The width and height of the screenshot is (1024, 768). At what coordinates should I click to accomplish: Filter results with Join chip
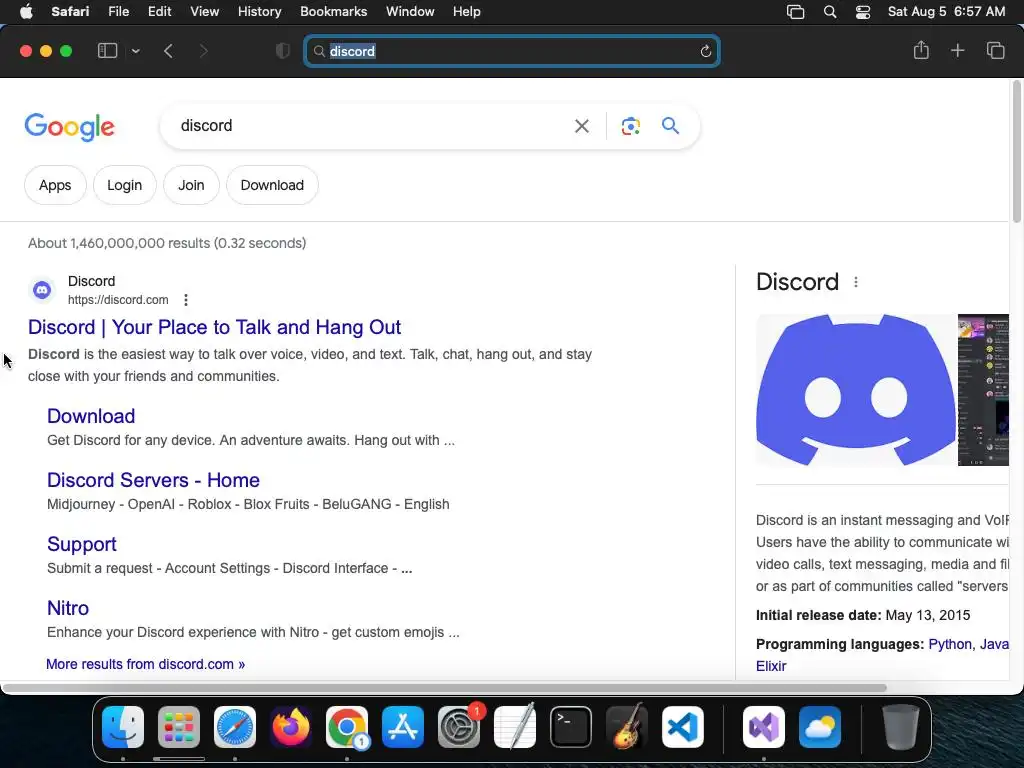[191, 185]
